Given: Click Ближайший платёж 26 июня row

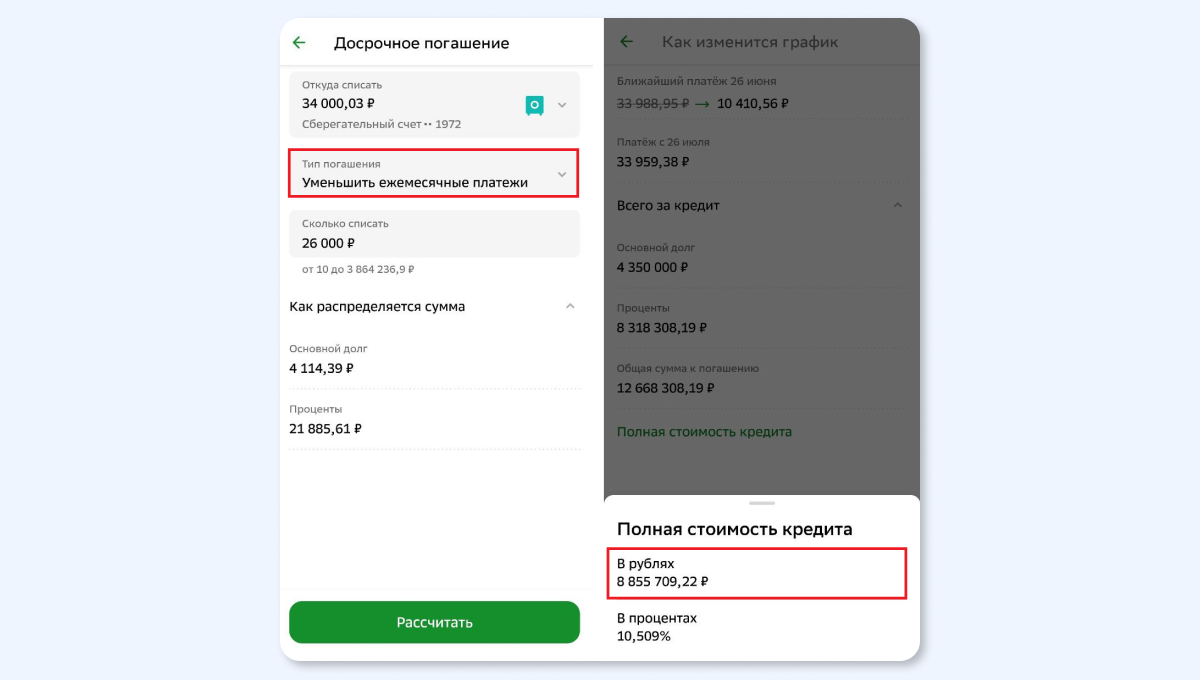Looking at the screenshot, I should point(760,92).
